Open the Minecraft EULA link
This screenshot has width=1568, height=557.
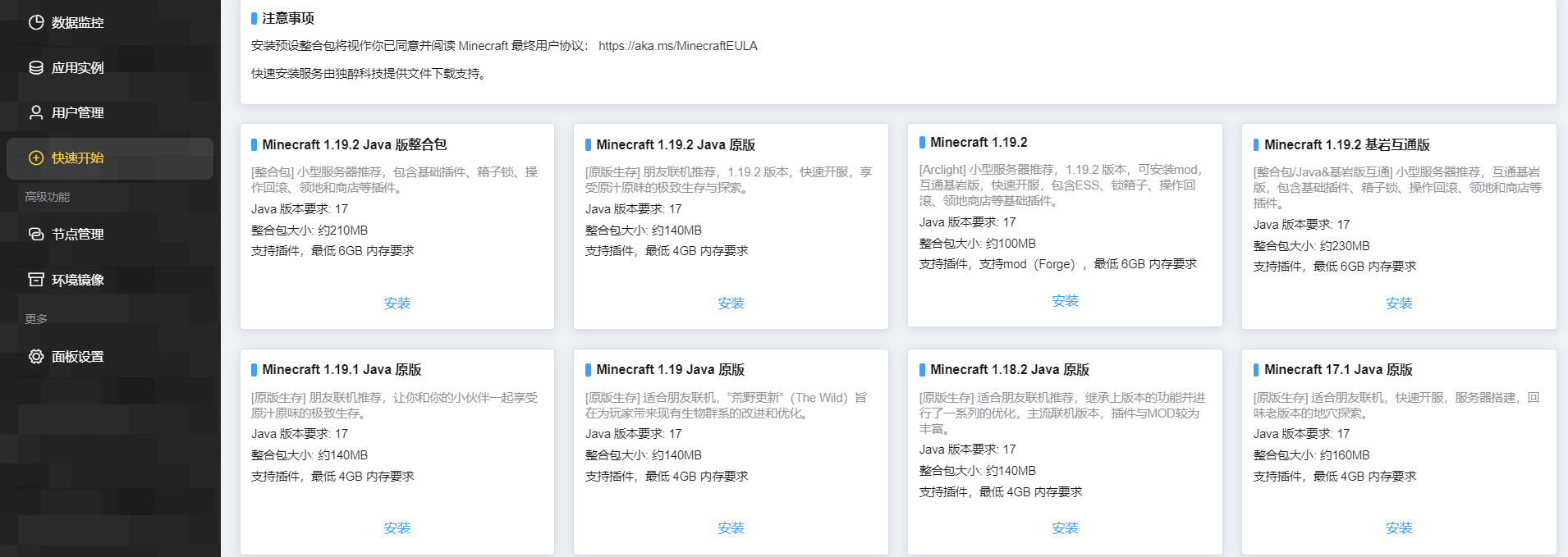pyautogui.click(x=678, y=46)
